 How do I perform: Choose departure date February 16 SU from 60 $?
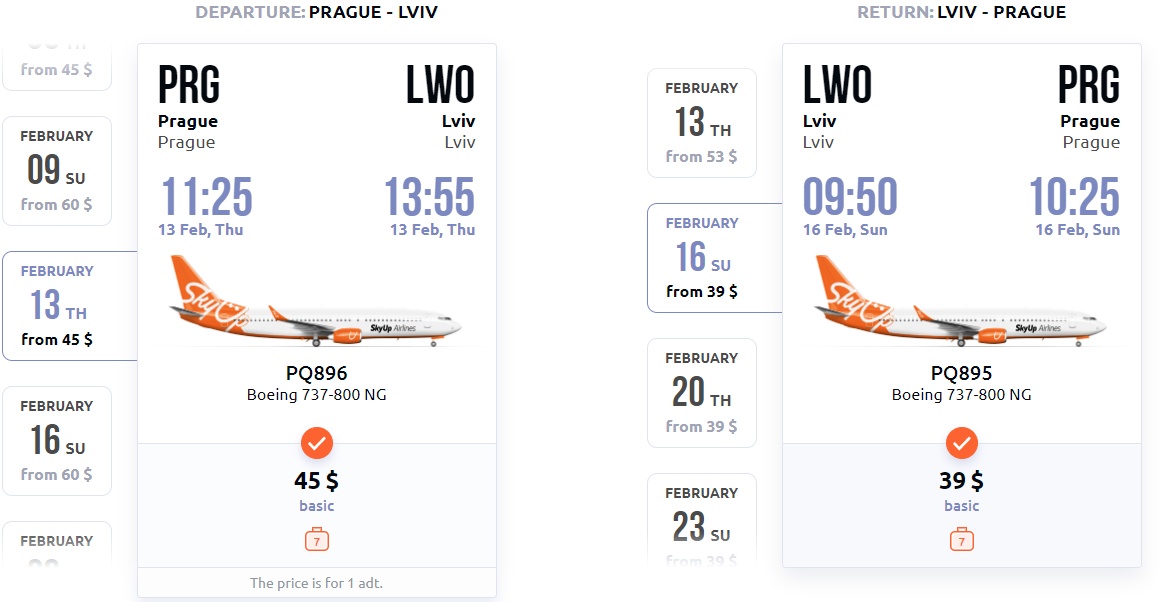pyautogui.click(x=57, y=440)
